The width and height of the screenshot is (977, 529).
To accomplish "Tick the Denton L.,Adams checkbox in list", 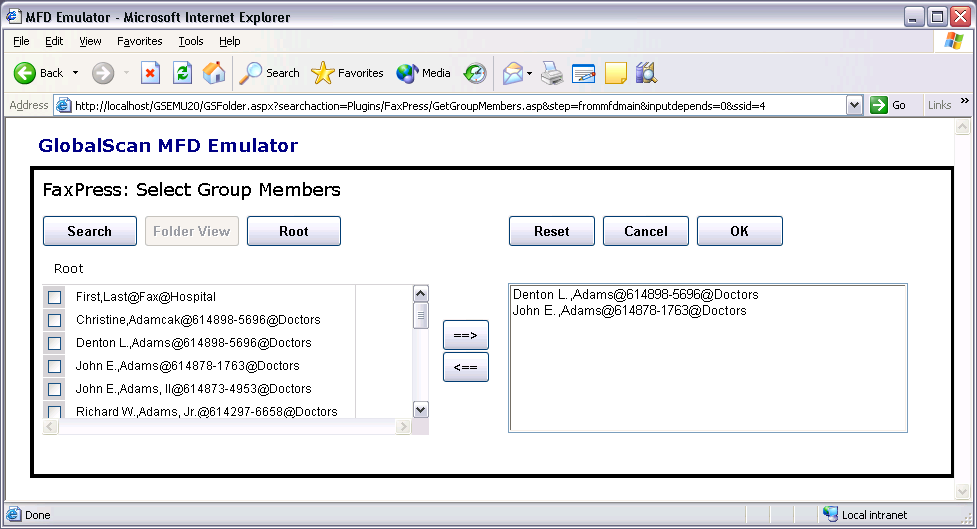I will click(55, 343).
